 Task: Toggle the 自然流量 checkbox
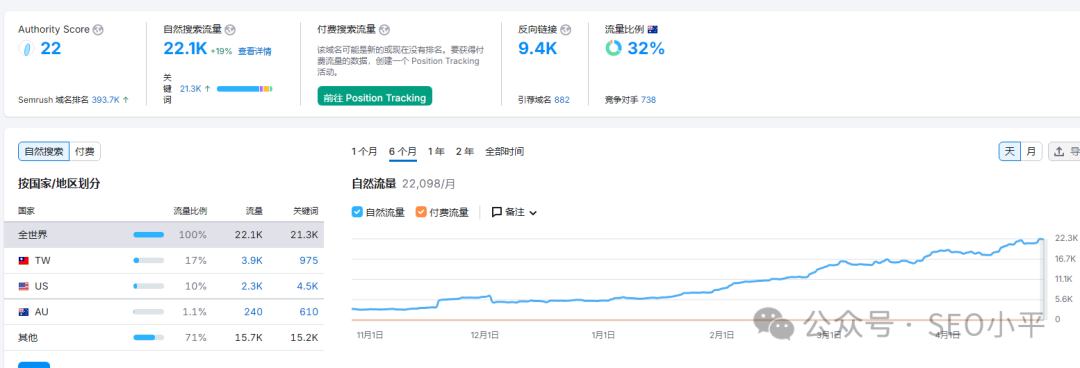tap(357, 212)
